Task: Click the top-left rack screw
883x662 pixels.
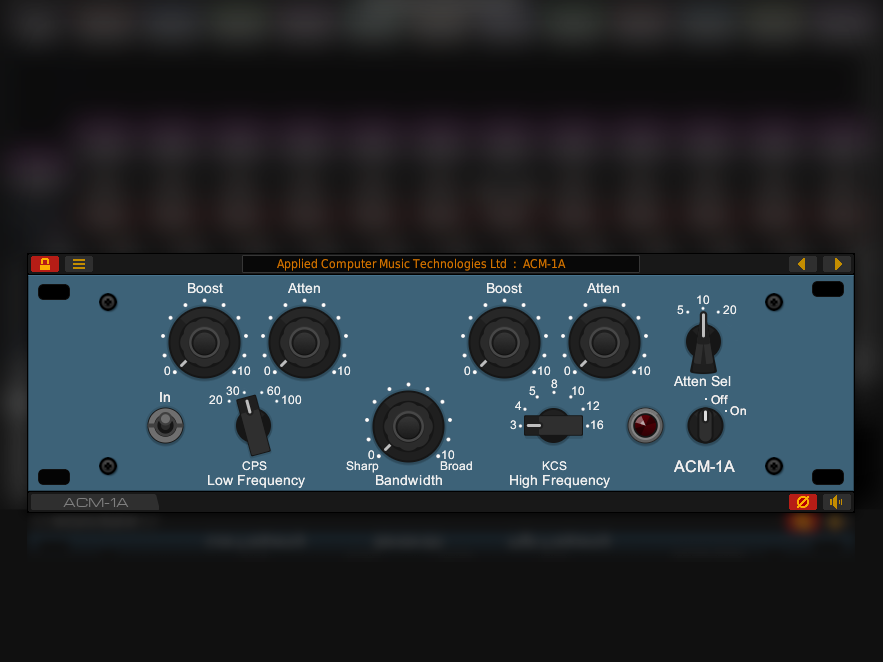Action: tap(108, 302)
